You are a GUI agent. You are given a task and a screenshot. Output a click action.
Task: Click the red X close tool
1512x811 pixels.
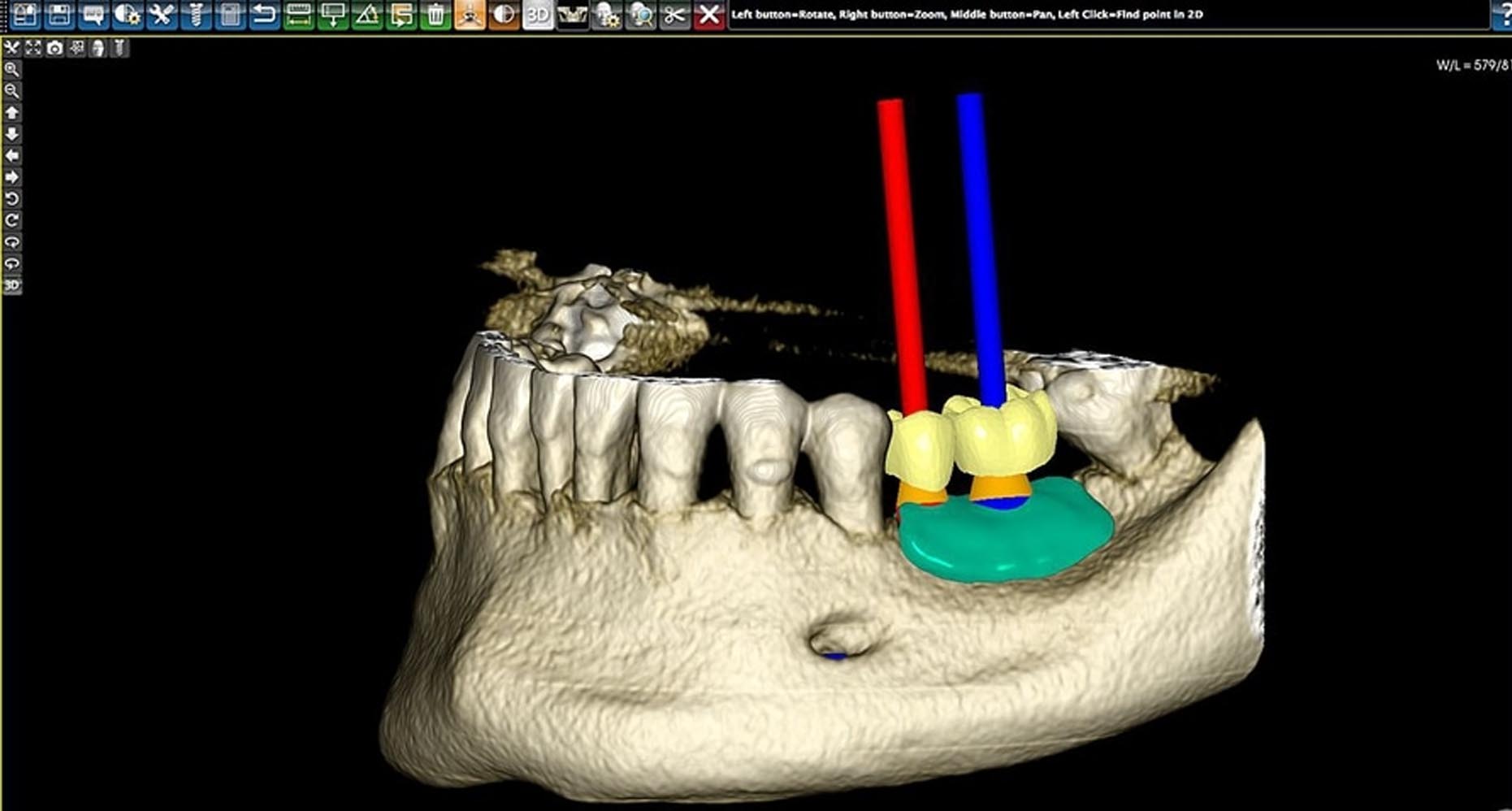click(x=709, y=14)
